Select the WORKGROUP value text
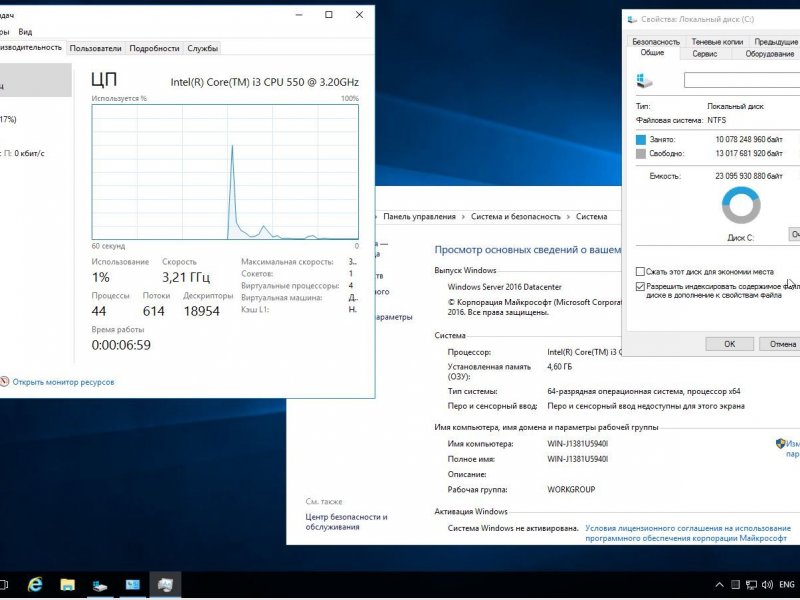800x600 pixels. tap(571, 489)
